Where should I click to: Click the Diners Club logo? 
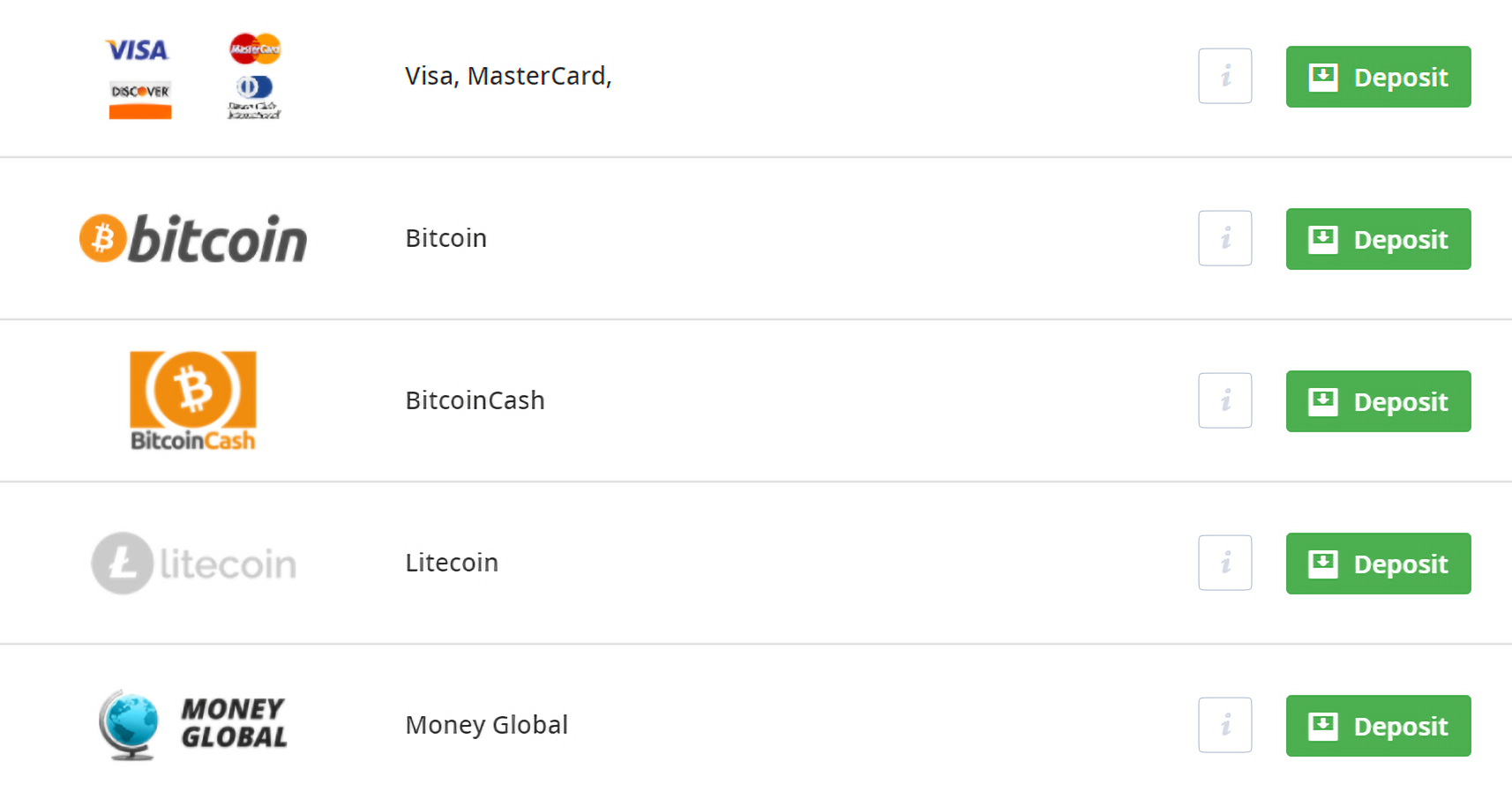click(x=254, y=97)
